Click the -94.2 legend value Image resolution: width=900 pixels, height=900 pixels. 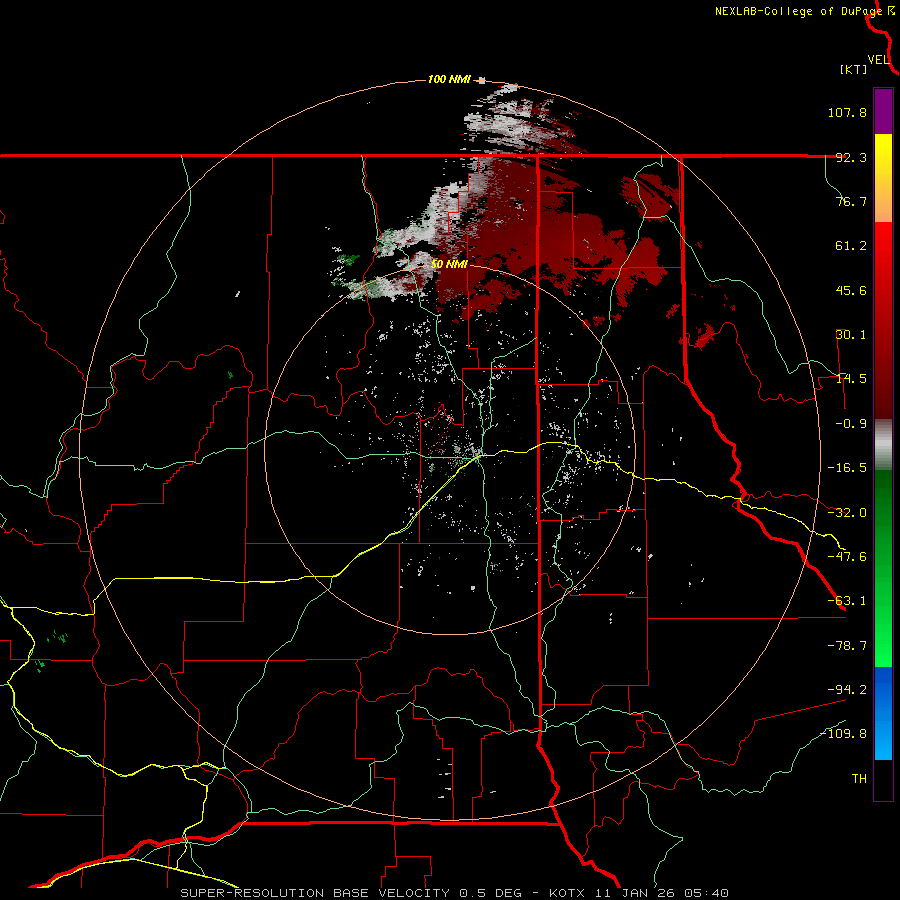(847, 689)
